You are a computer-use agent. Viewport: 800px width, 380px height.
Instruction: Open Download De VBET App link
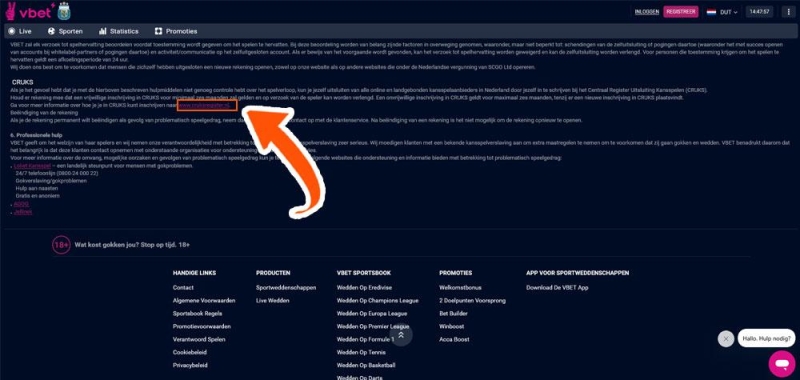(x=557, y=288)
